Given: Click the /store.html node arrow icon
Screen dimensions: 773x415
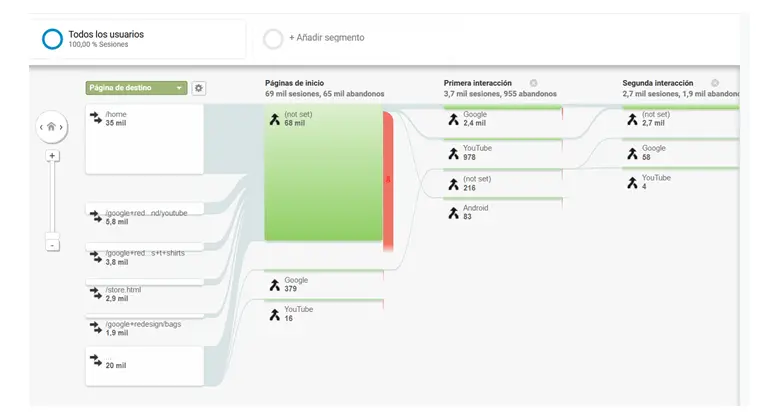Looking at the screenshot, I should [96, 293].
